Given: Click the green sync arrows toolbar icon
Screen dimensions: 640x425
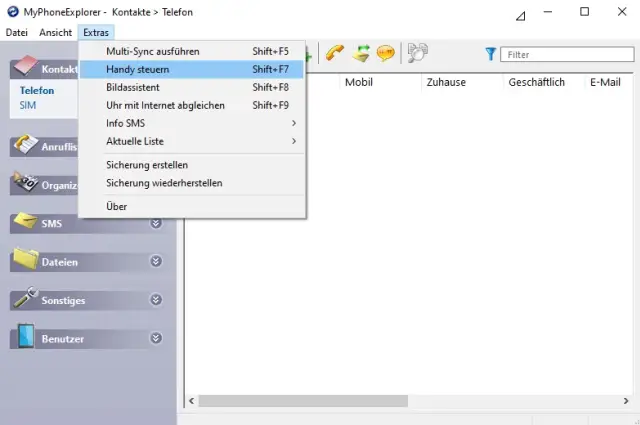Looking at the screenshot, I should click(x=361, y=53).
